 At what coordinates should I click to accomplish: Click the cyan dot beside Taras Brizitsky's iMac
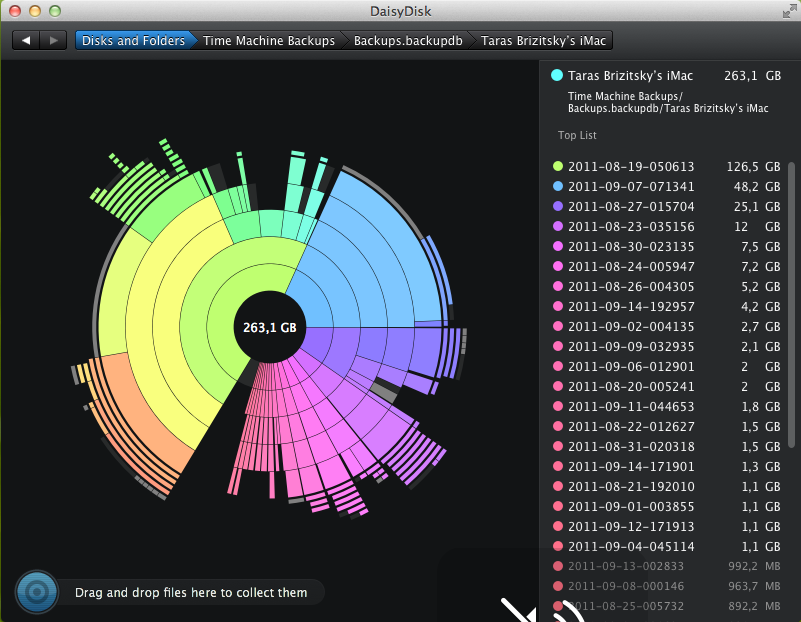point(557,76)
